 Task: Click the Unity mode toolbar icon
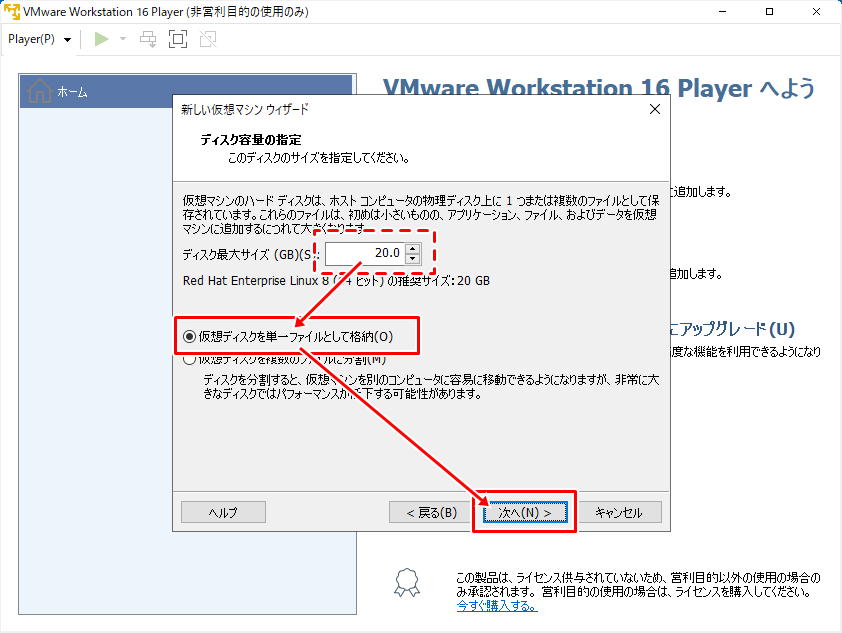pyautogui.click(x=207, y=39)
